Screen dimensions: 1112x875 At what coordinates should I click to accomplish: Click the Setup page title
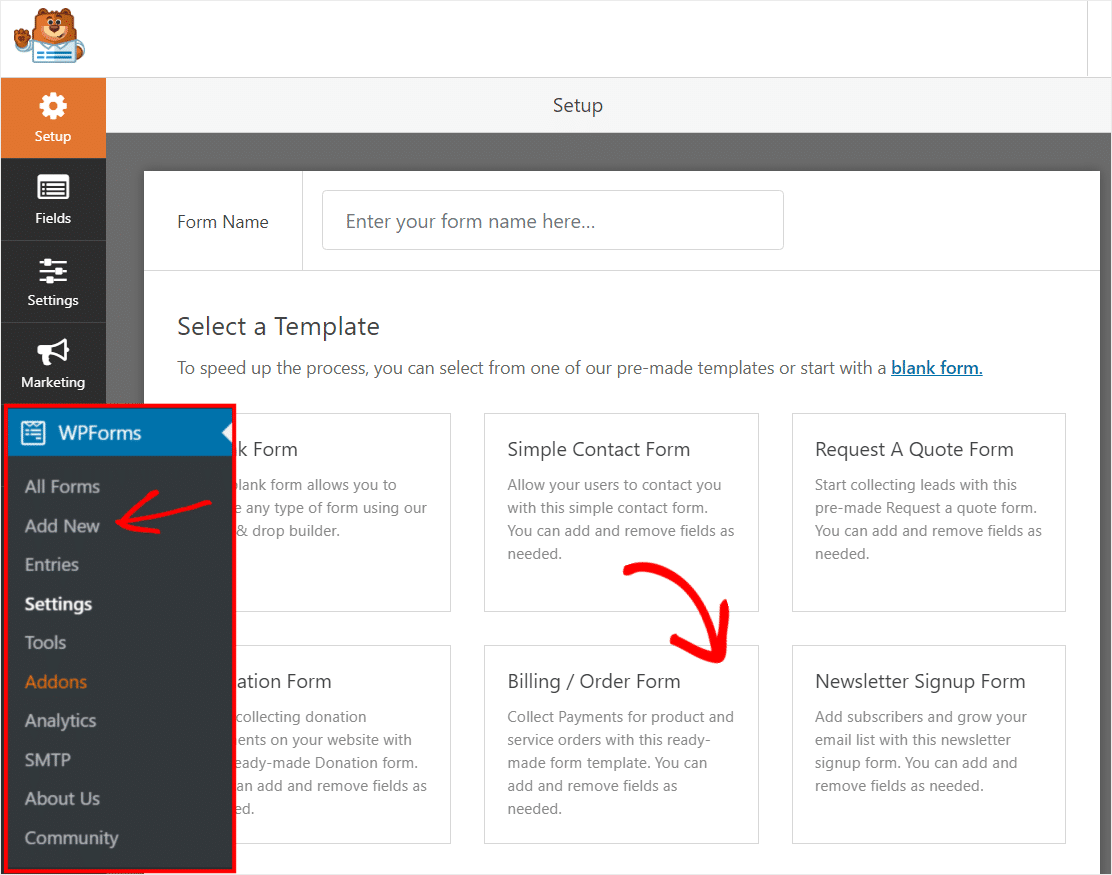coord(577,106)
